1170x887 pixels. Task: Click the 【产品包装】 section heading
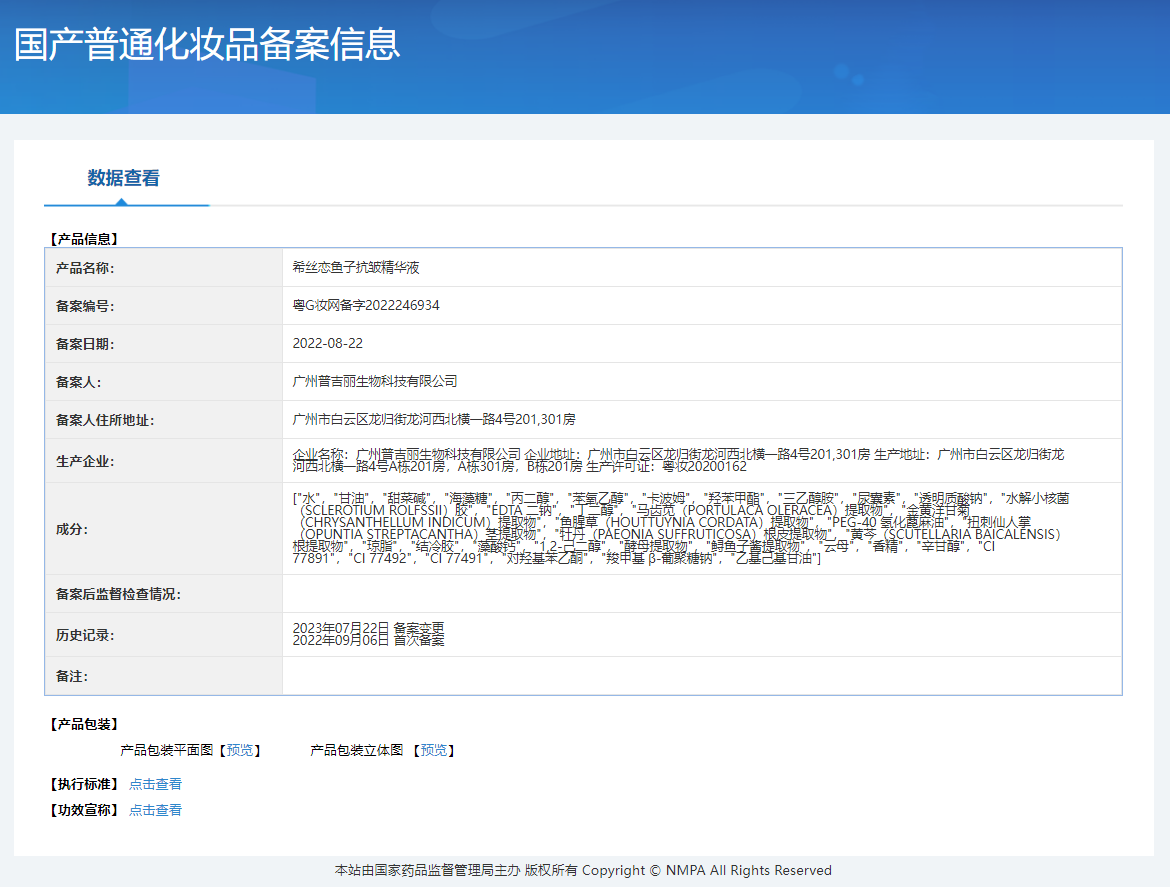pos(84,724)
